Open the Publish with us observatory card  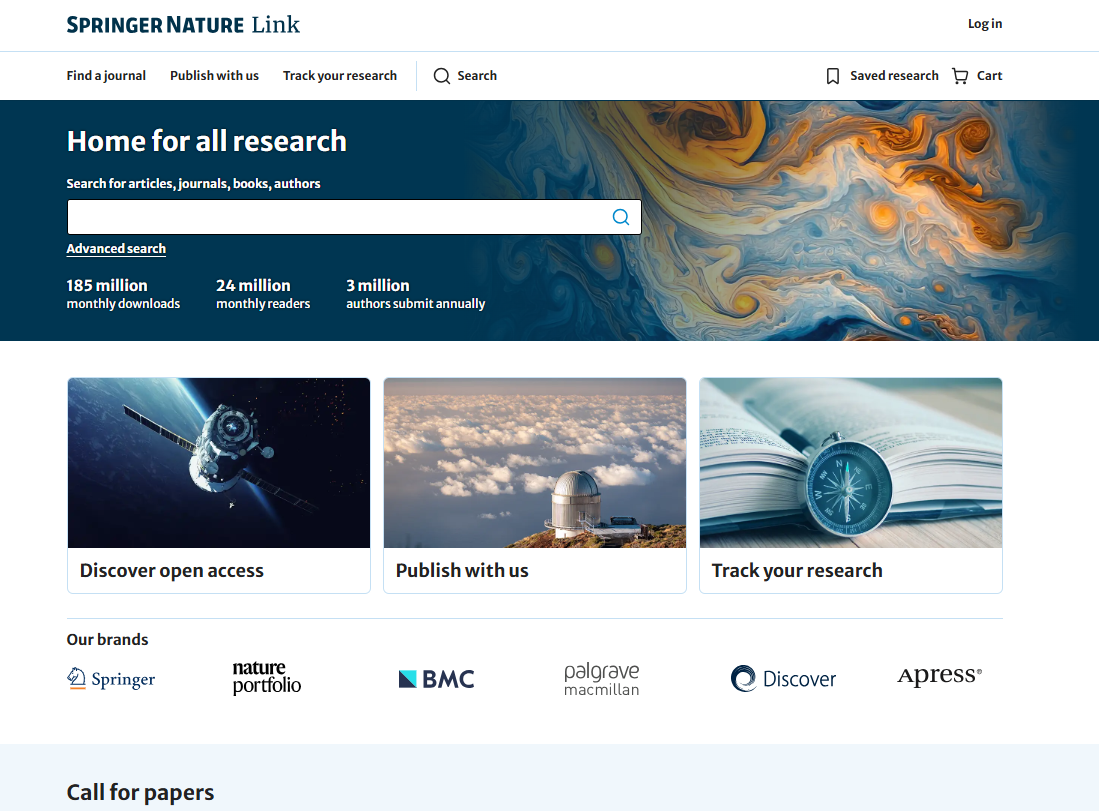(534, 485)
